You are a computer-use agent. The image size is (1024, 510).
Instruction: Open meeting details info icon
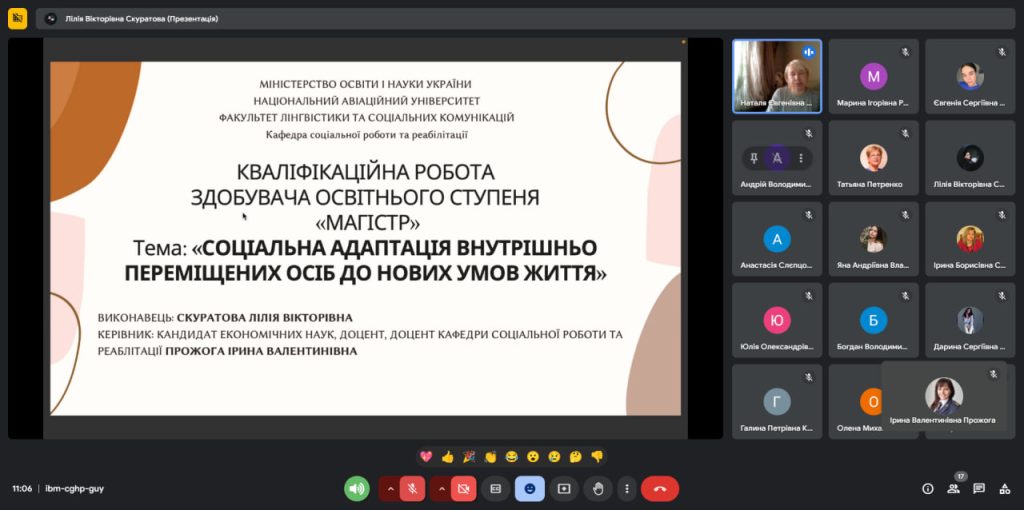[927, 488]
